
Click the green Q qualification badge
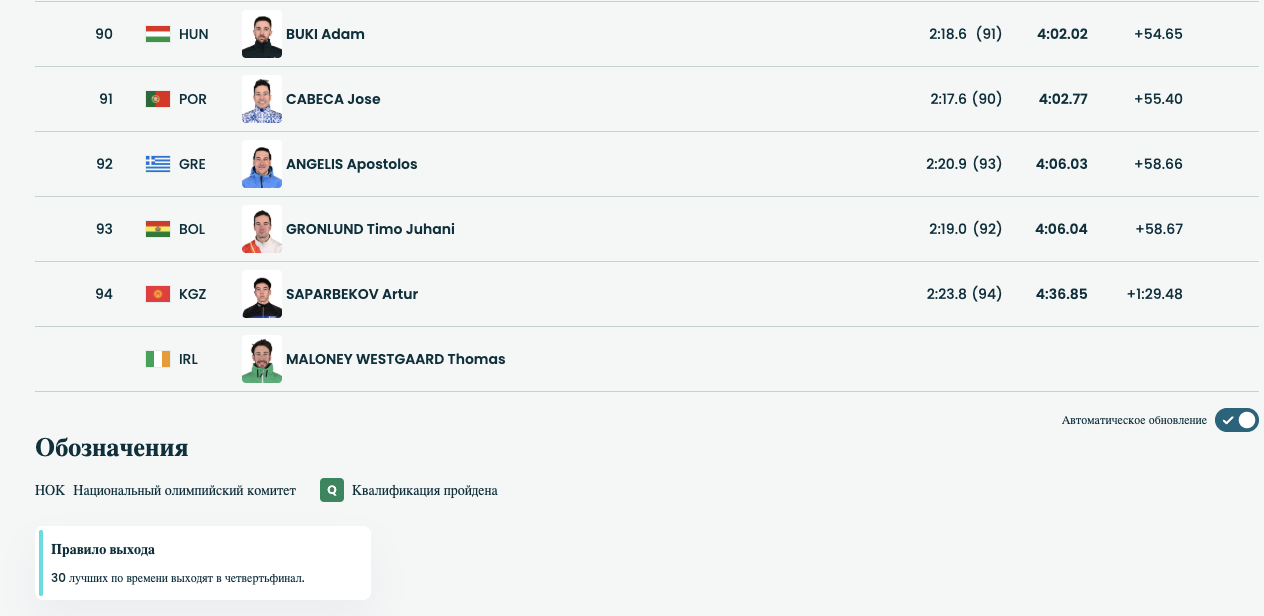[x=332, y=490]
